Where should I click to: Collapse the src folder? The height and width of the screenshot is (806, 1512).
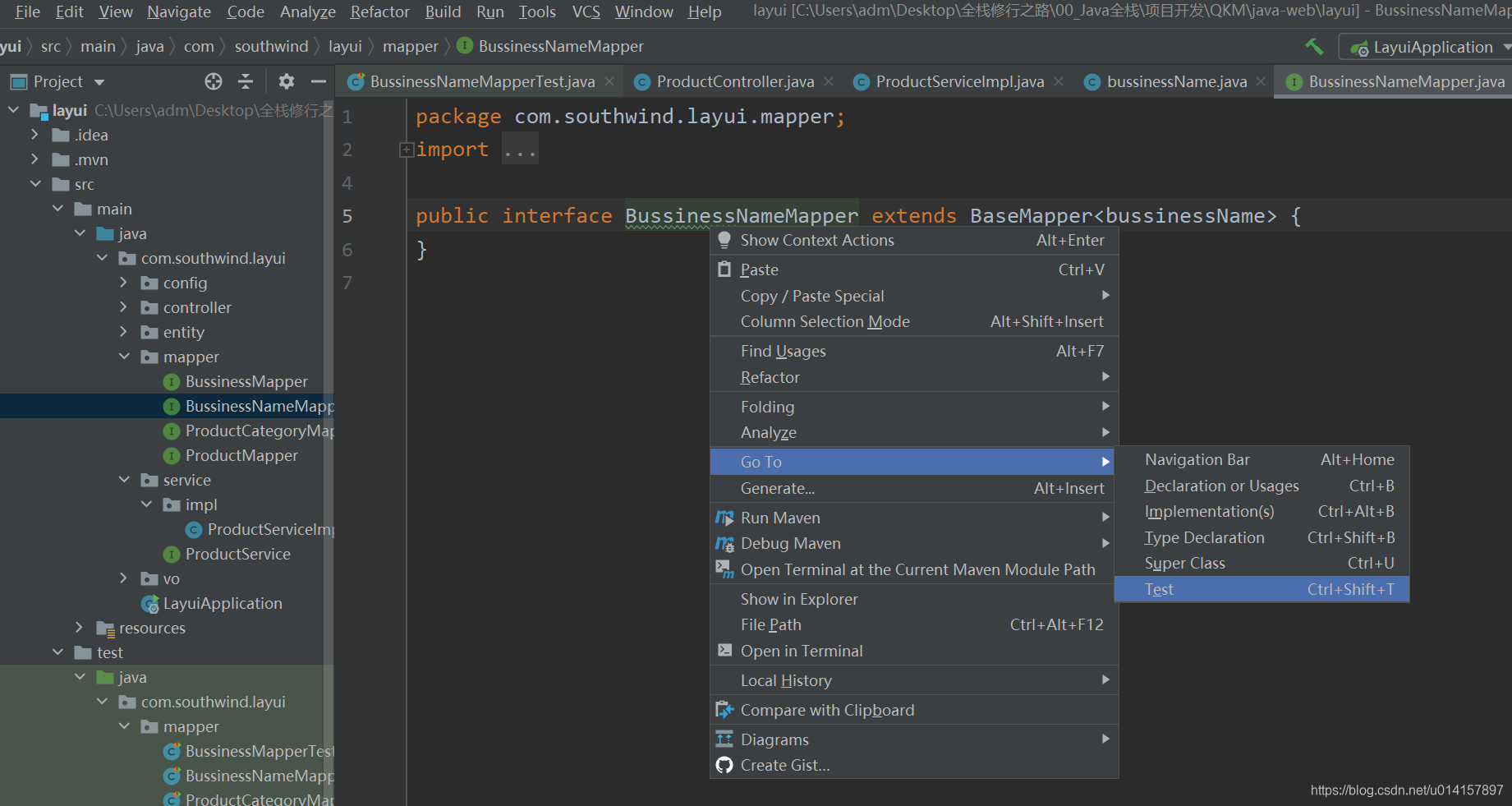[x=34, y=184]
